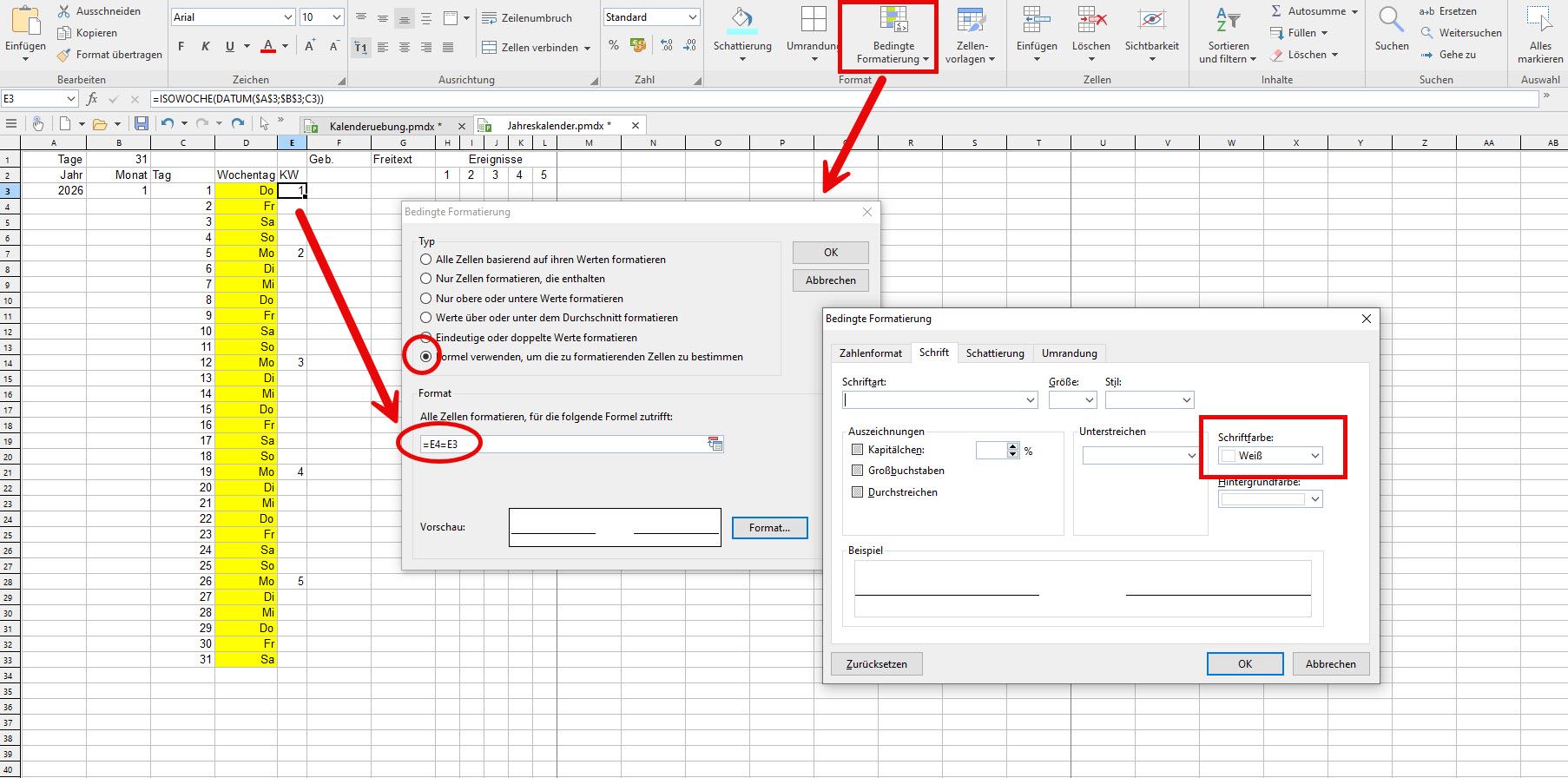
Task: Open the Schattierung shading tool
Action: [x=741, y=21]
